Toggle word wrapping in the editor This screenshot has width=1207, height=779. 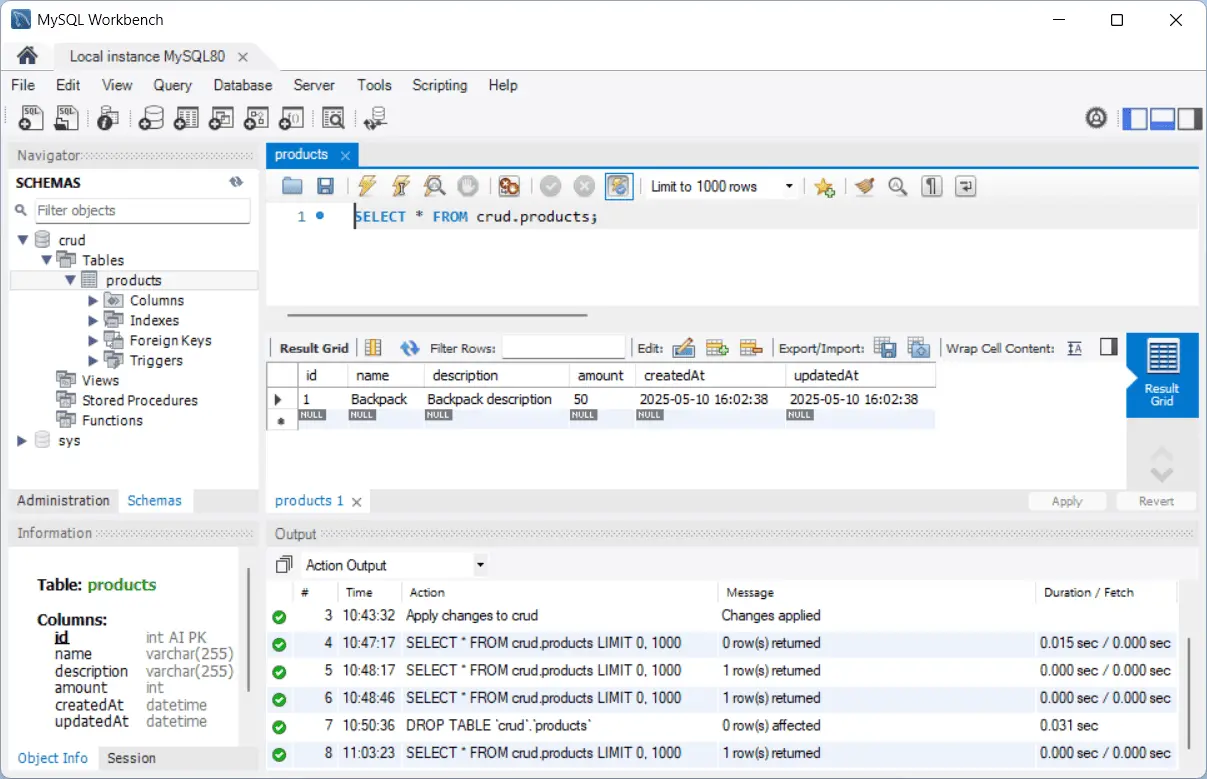[966, 186]
